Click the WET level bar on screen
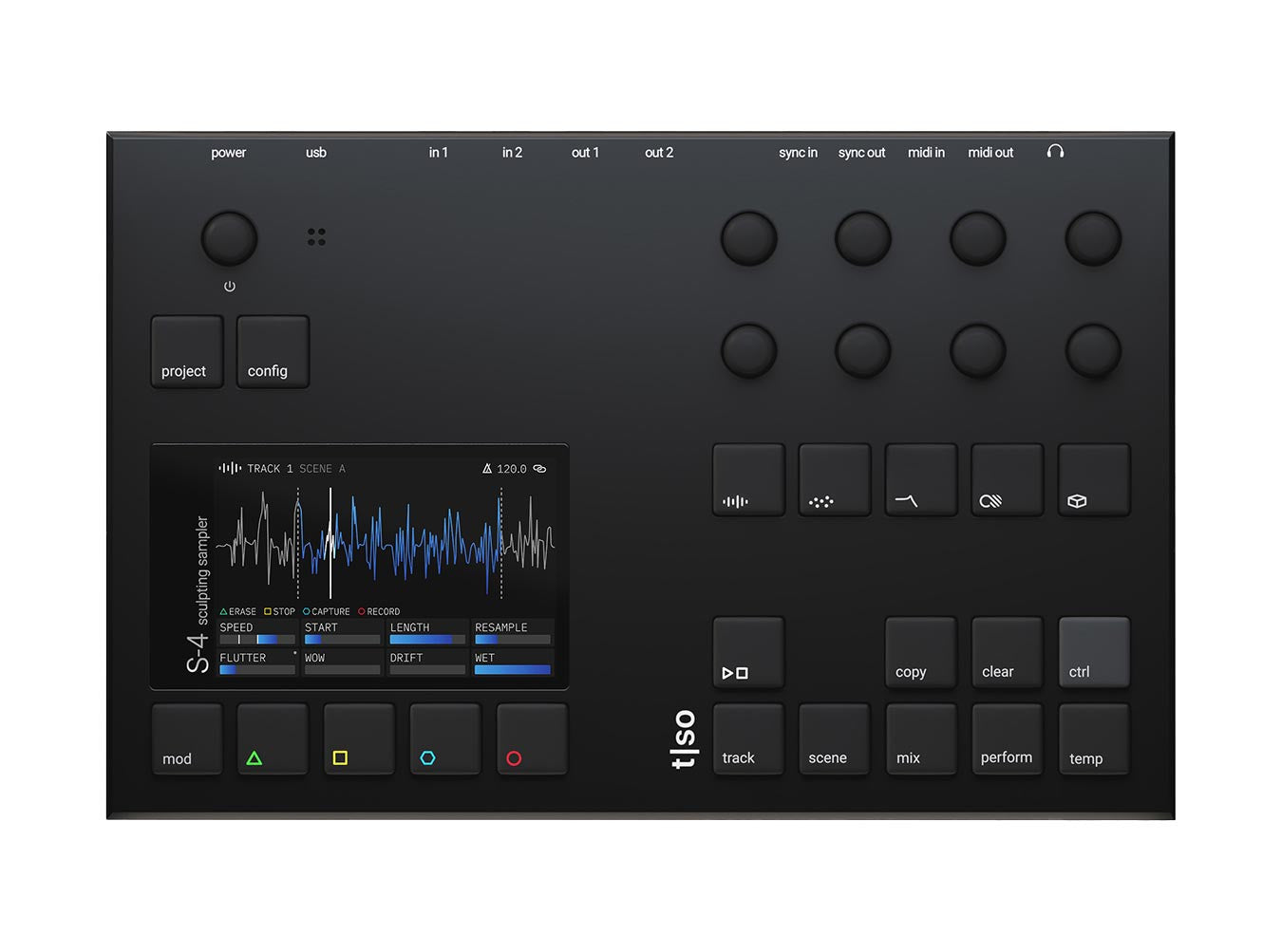 512,670
